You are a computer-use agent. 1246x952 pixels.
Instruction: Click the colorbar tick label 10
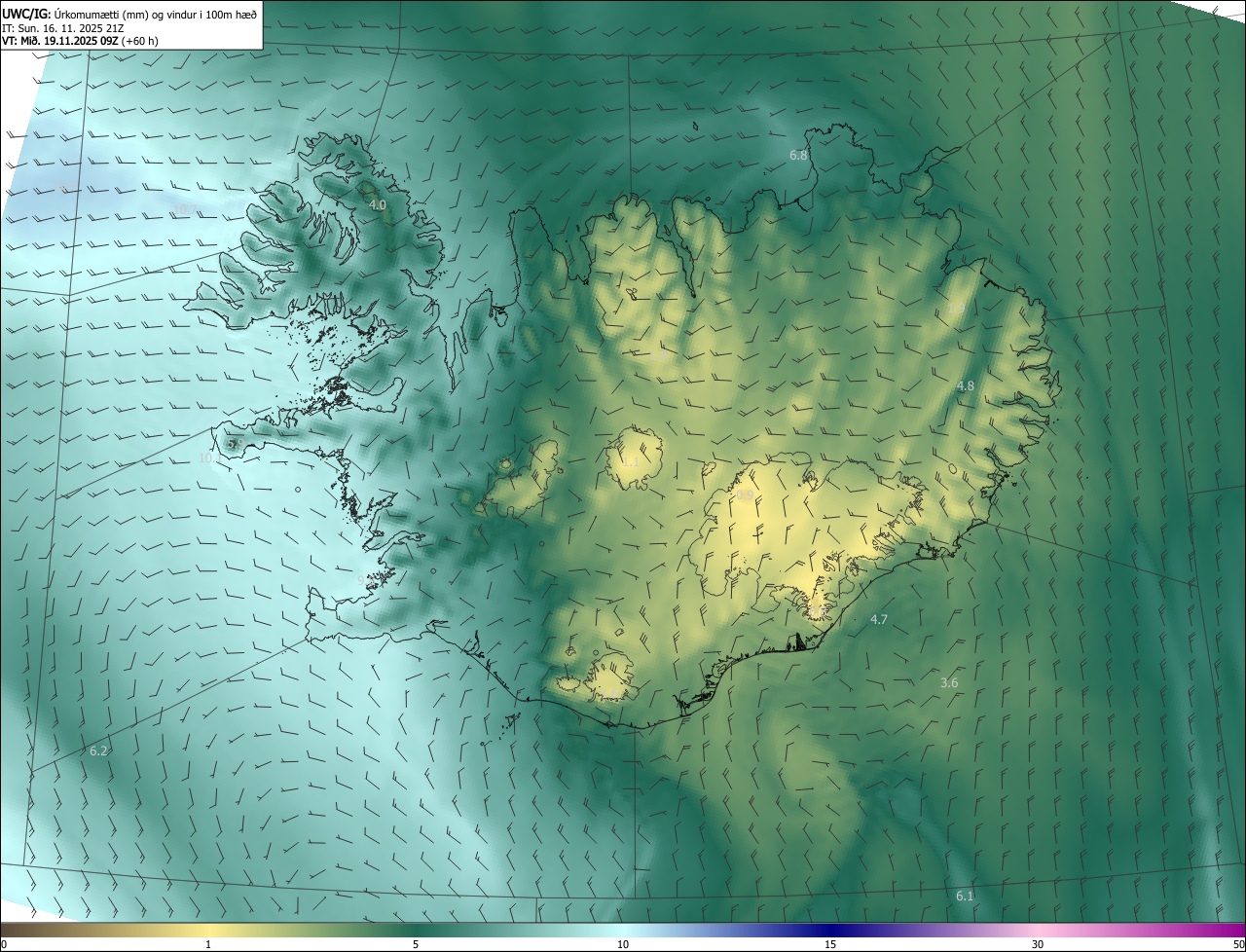pos(623,944)
